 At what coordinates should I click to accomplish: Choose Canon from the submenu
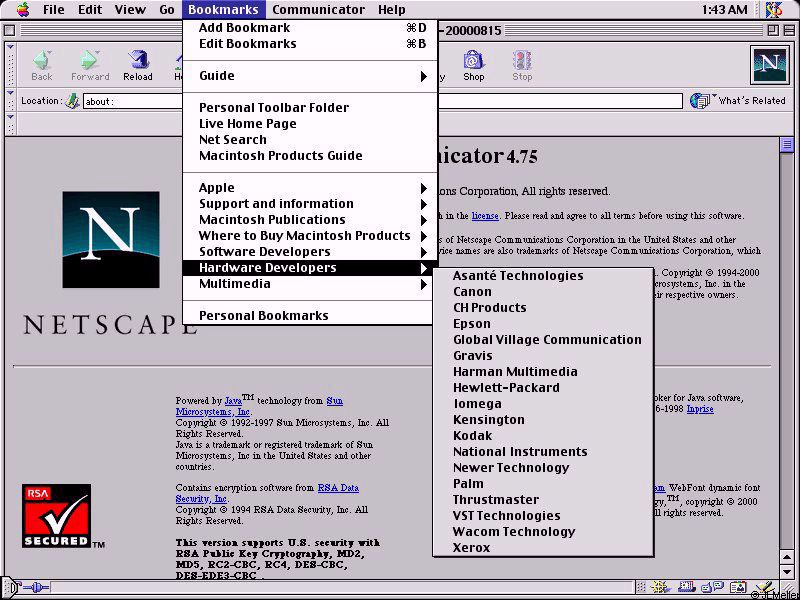click(x=543, y=292)
